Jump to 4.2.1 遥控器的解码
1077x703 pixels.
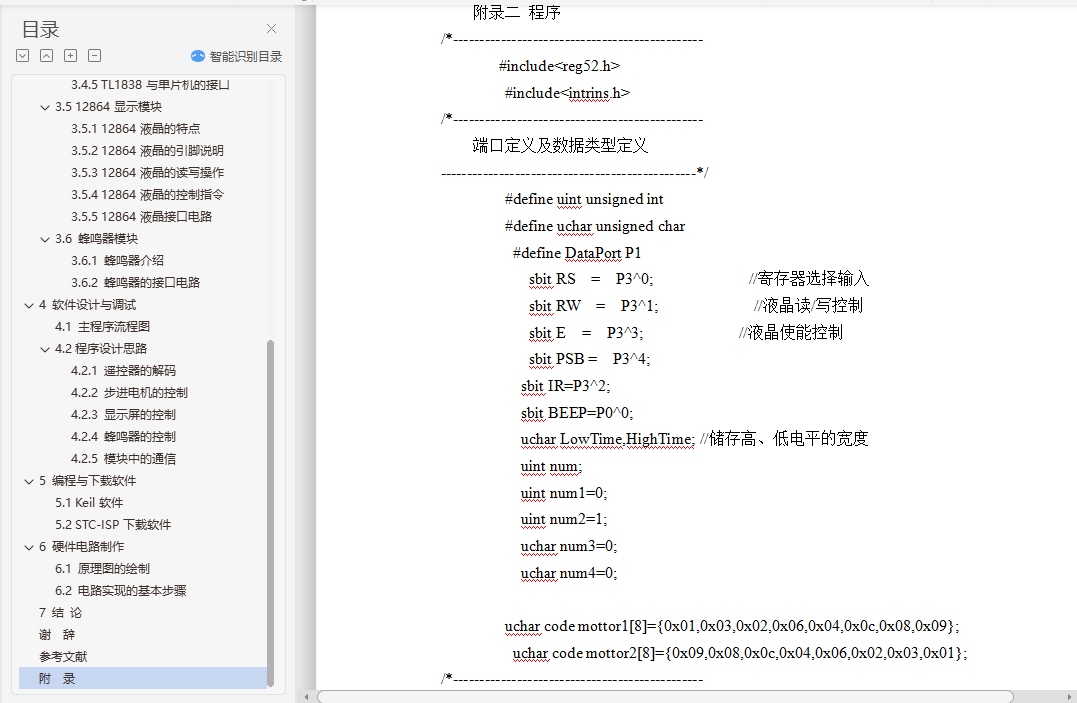pos(123,370)
